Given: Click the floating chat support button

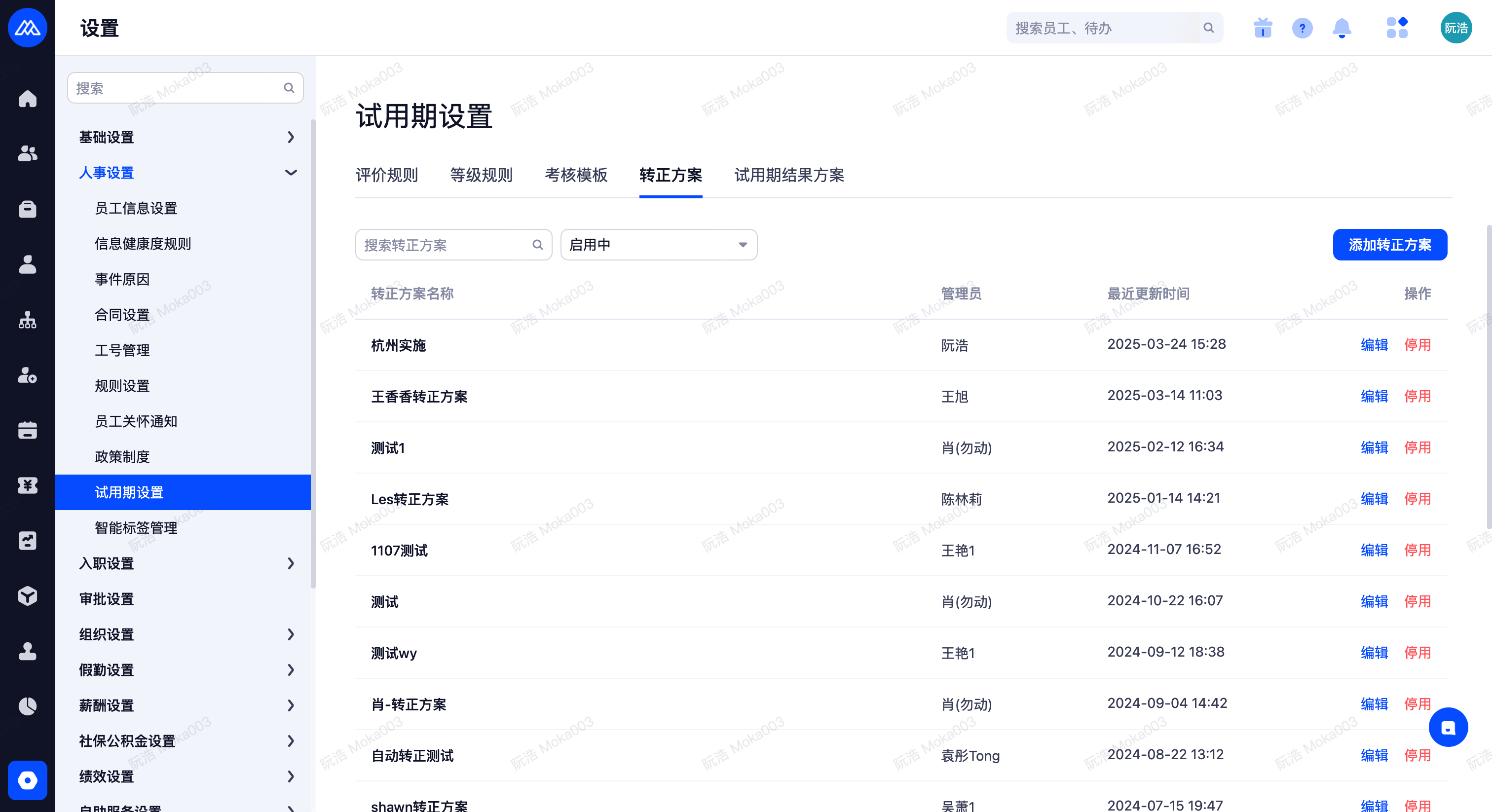Looking at the screenshot, I should pos(1448,728).
